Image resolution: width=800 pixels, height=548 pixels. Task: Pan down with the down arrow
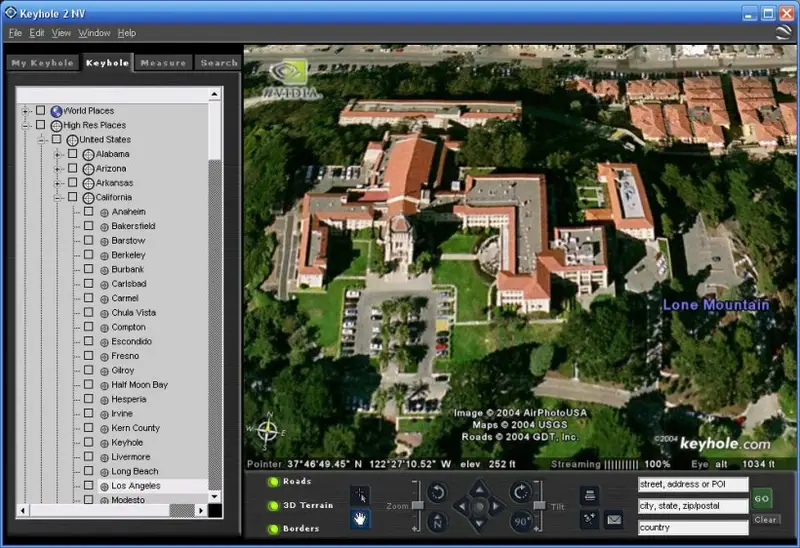click(x=479, y=524)
